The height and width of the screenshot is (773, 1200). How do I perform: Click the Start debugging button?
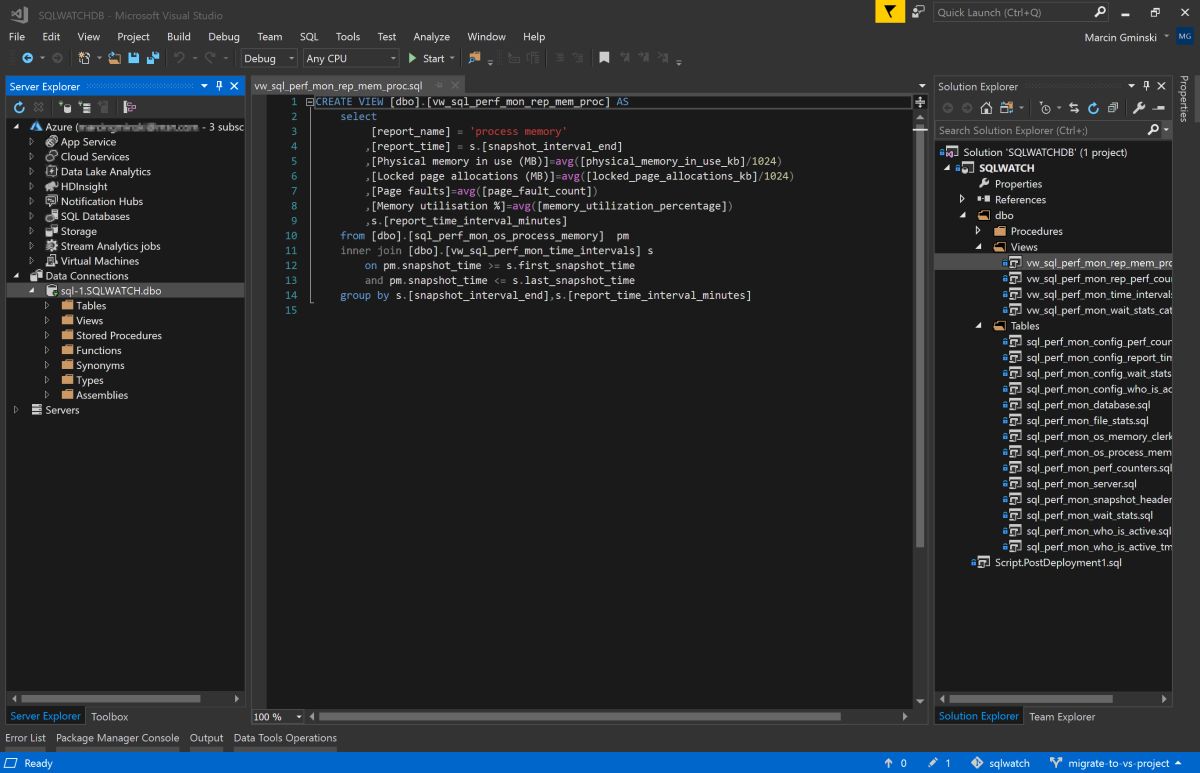coord(427,58)
